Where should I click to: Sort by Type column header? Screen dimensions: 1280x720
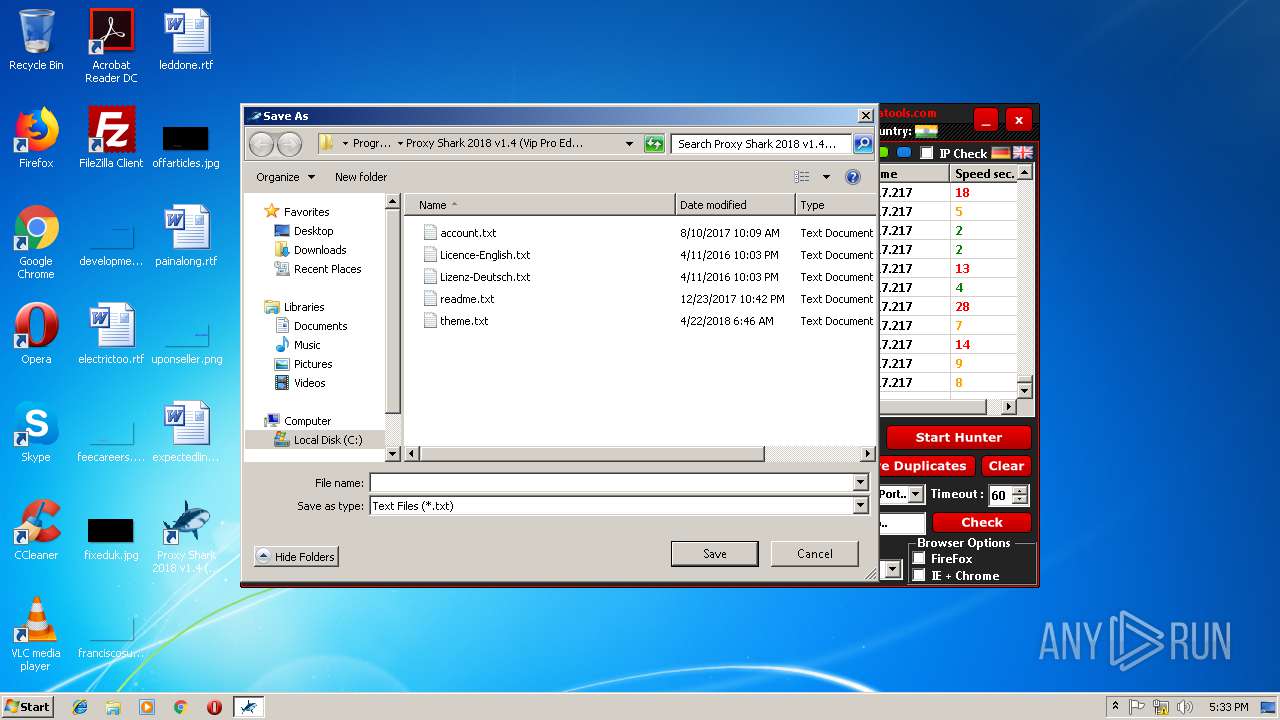[x=836, y=205]
